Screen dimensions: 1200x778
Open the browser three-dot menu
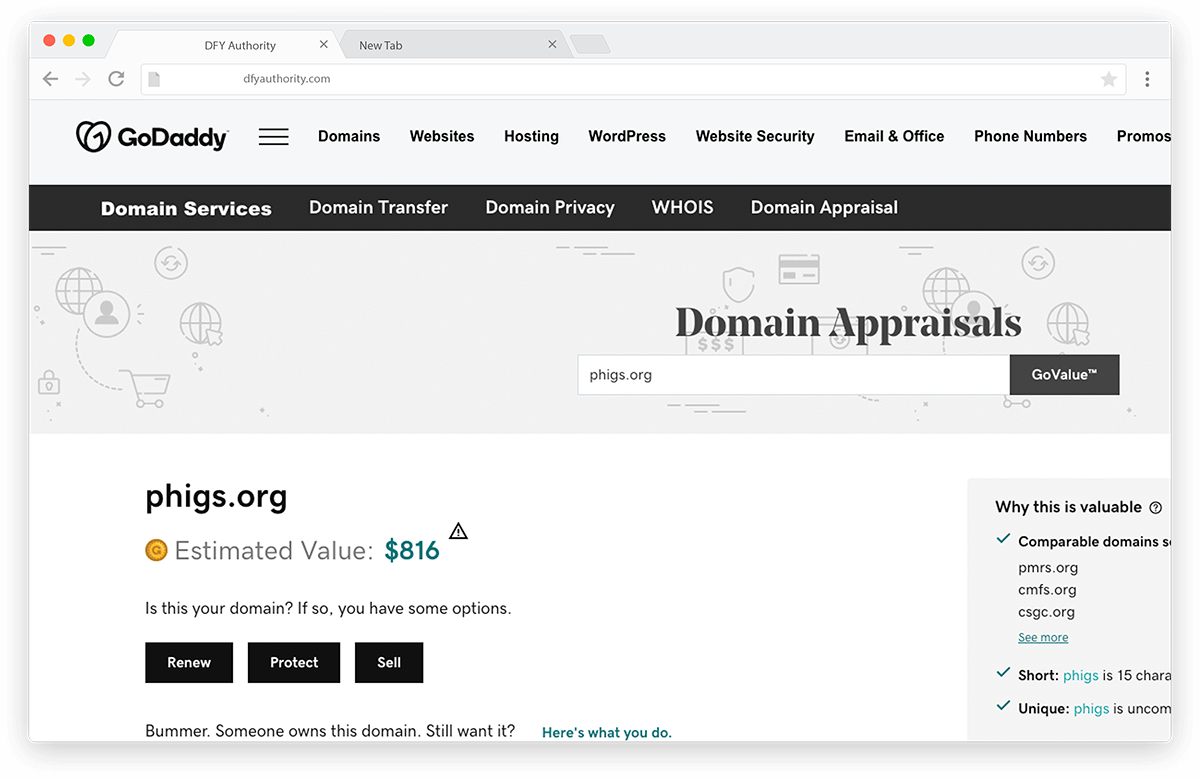point(1147,79)
